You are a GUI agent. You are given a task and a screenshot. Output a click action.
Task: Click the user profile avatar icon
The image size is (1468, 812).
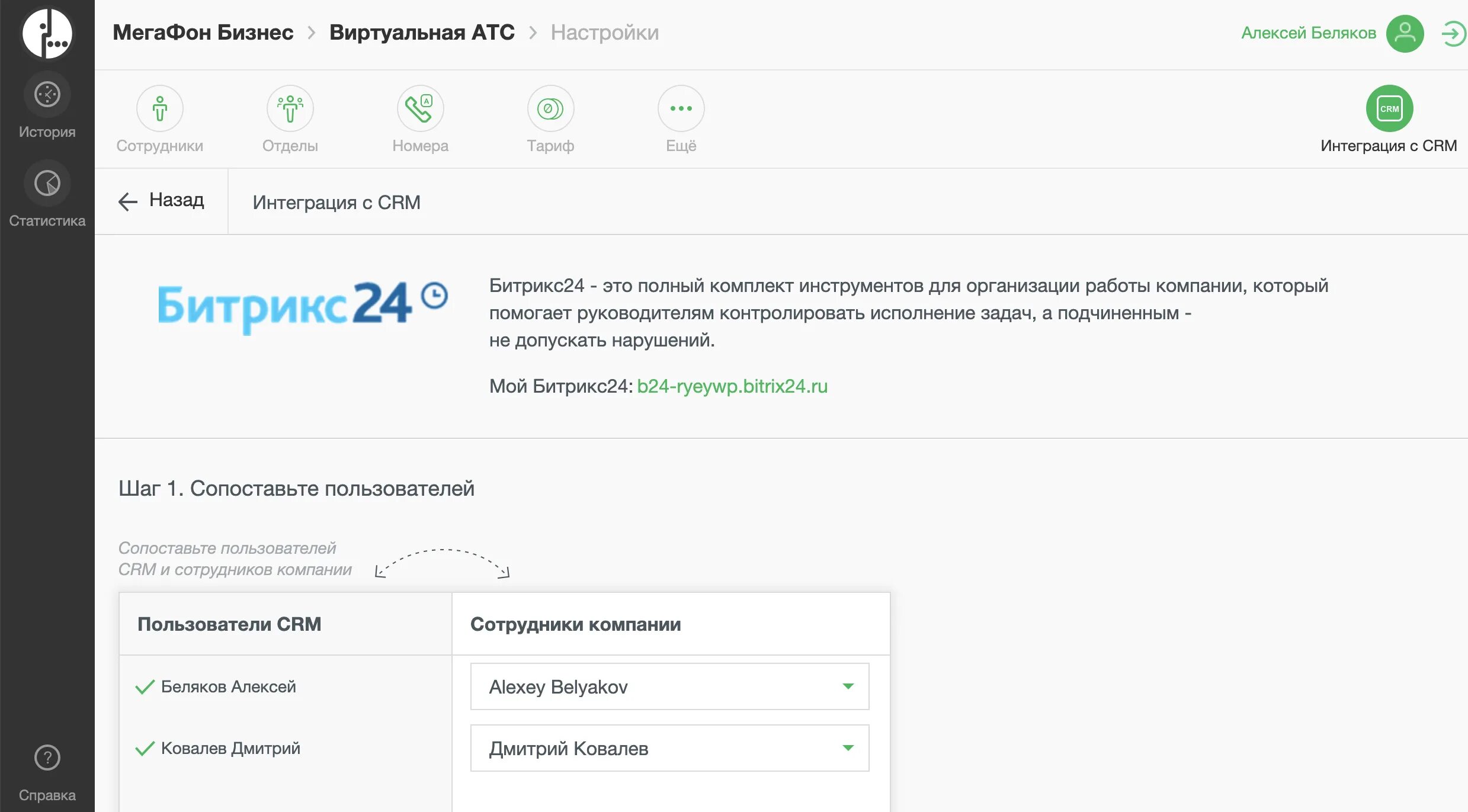[1405, 33]
